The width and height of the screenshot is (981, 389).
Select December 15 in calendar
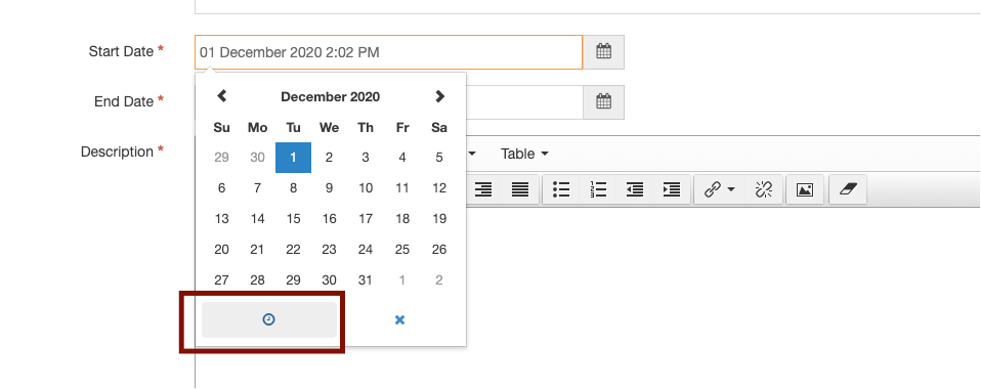coord(293,219)
